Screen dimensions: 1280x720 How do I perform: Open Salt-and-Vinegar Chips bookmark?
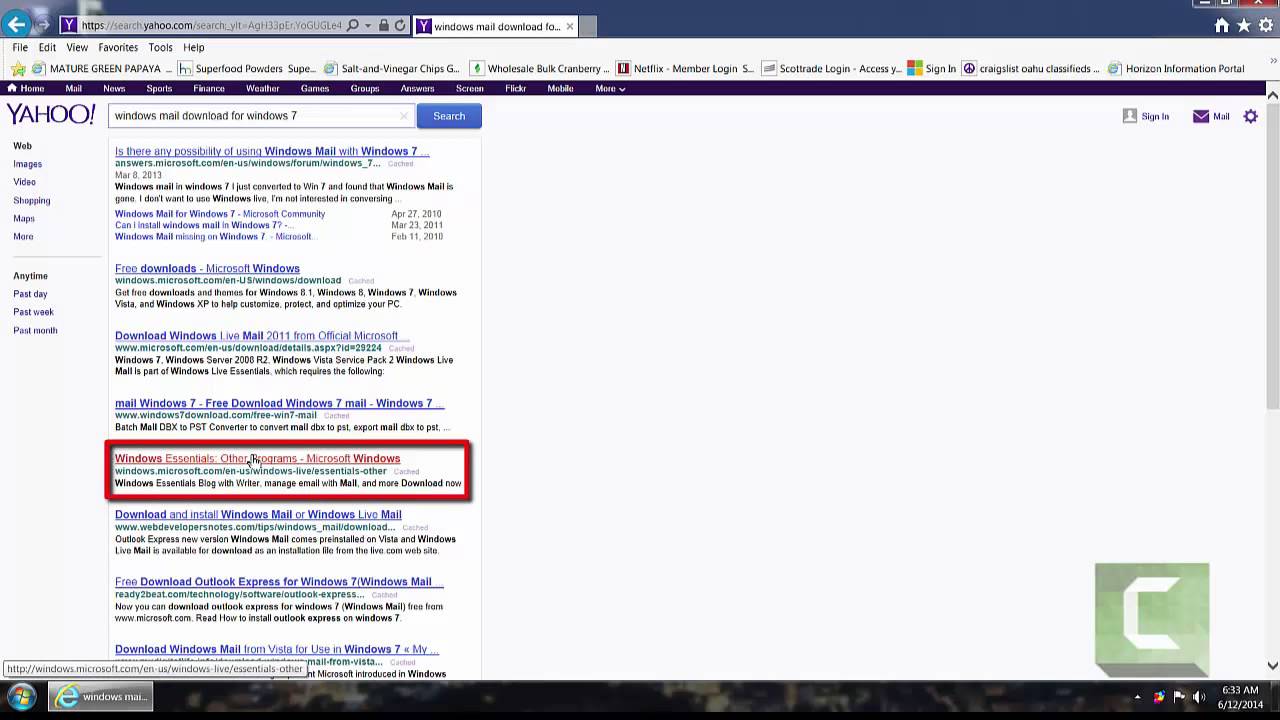click(392, 69)
